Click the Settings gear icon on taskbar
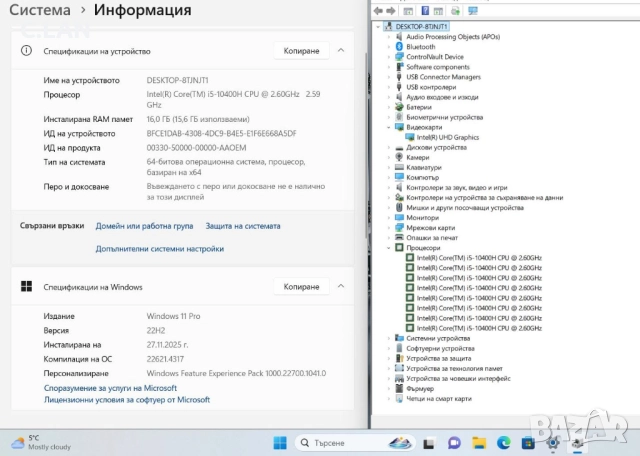The image size is (640, 456). [x=553, y=443]
